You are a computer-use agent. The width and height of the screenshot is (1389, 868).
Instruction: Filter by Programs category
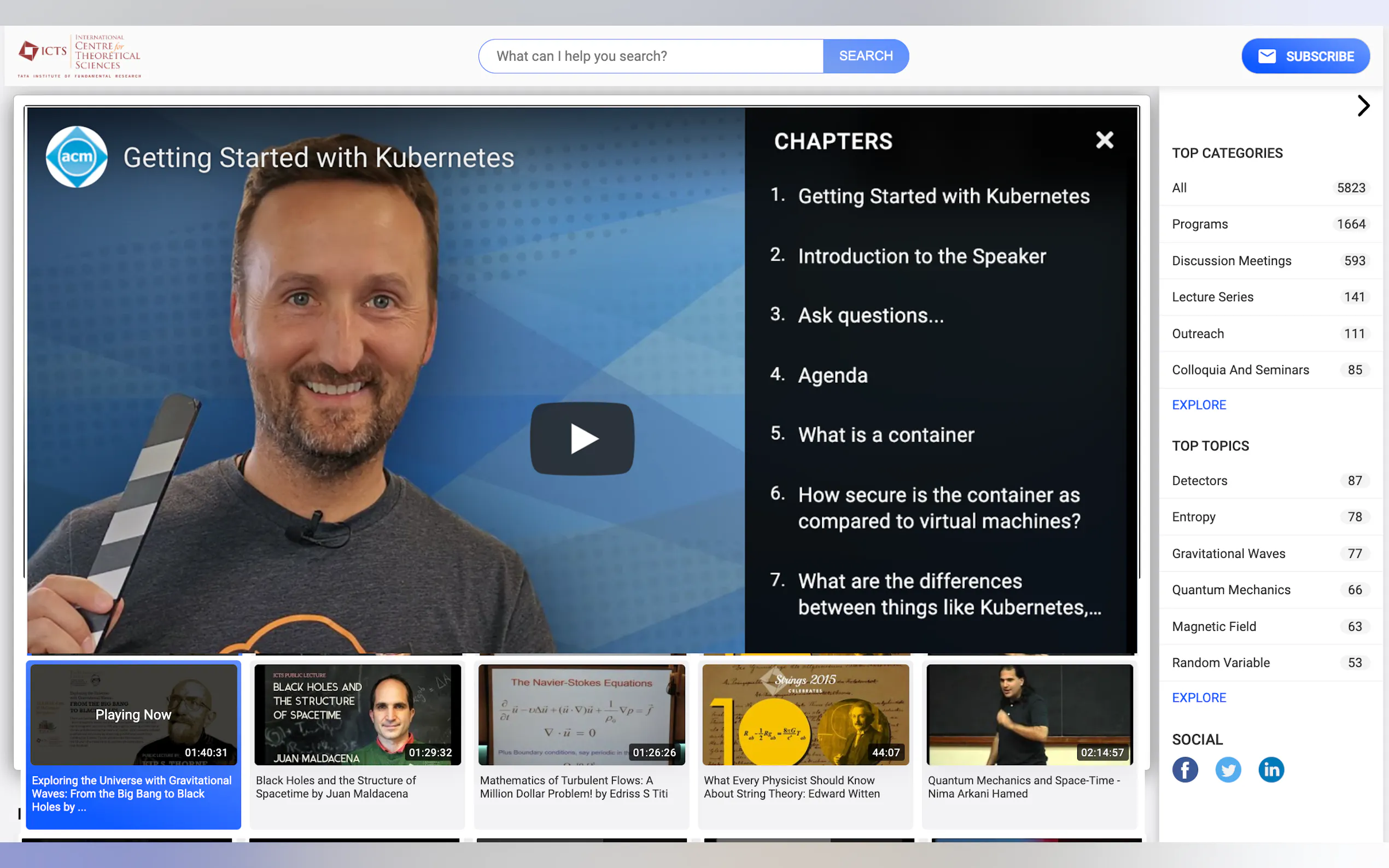(x=1199, y=225)
